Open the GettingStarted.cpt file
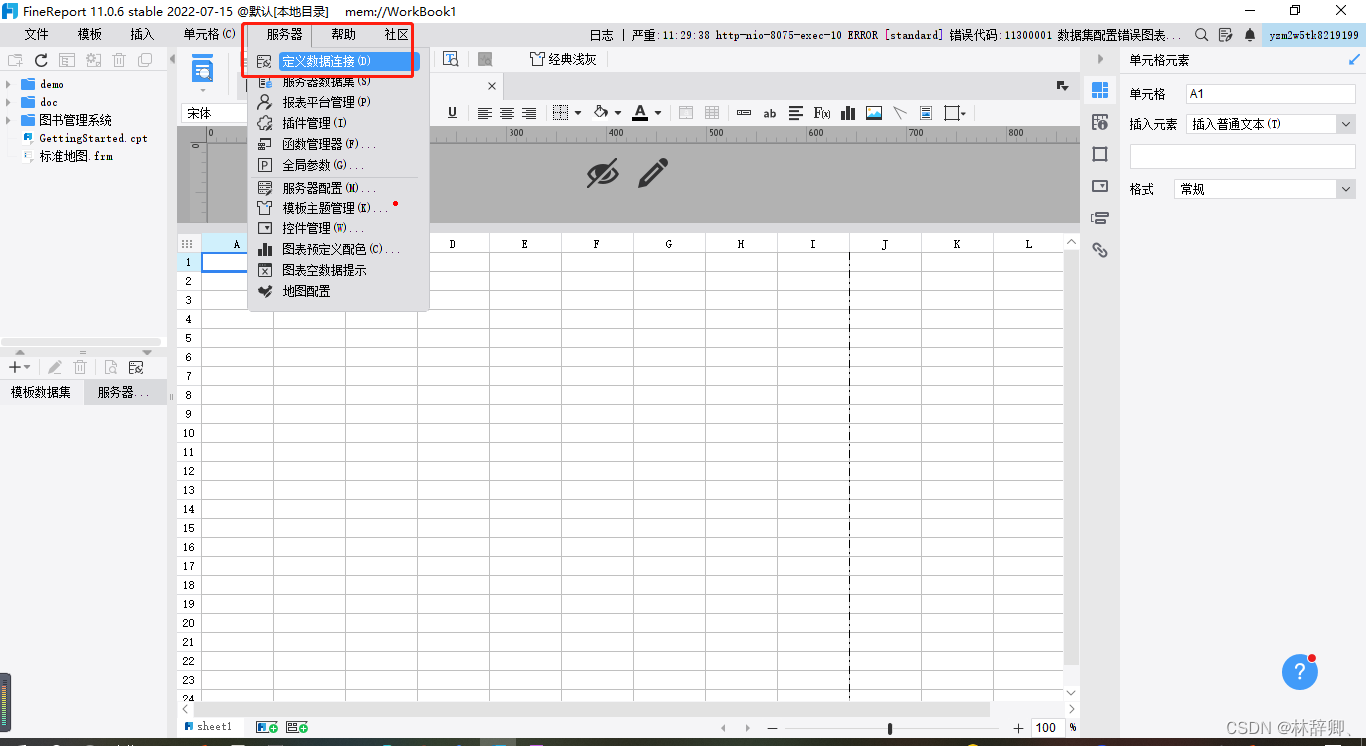Viewport: 1366px width, 746px height. pos(85,138)
